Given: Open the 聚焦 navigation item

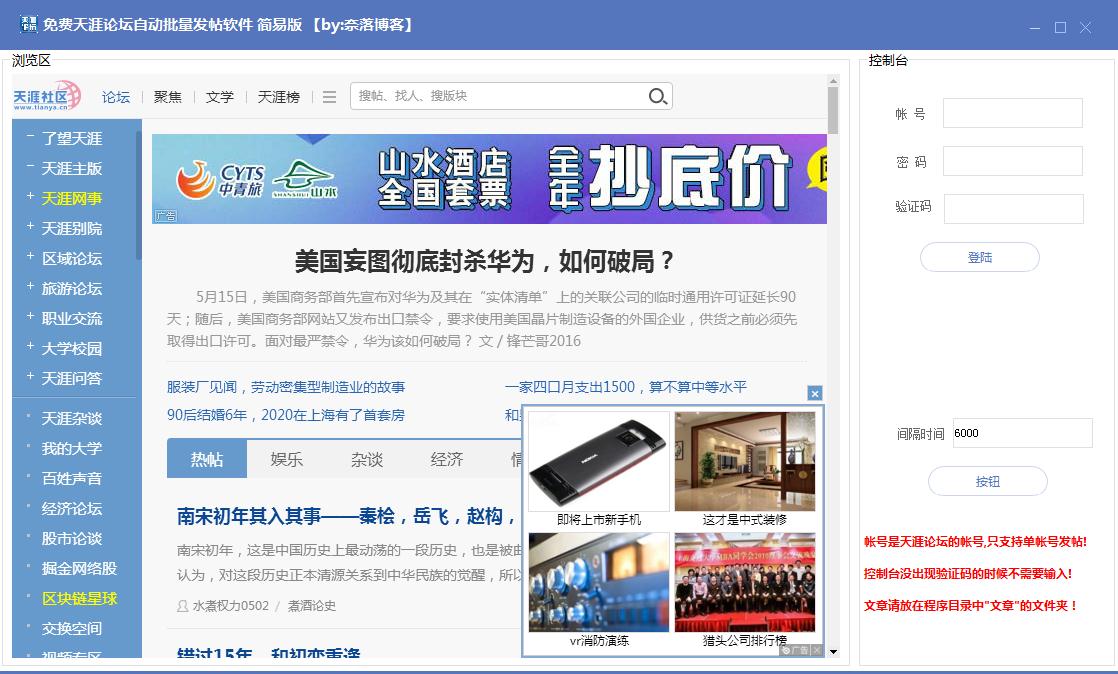Looking at the screenshot, I should (168, 97).
